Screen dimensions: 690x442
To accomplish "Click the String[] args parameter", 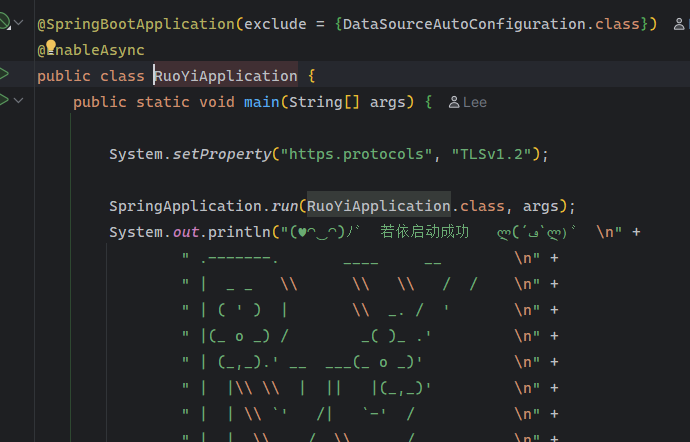I will coord(347,102).
